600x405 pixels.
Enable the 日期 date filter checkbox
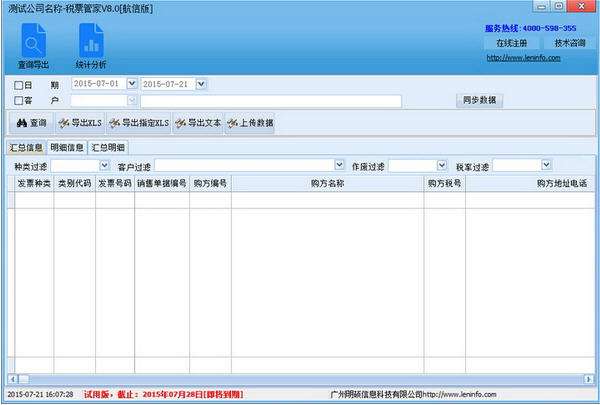coord(19,84)
